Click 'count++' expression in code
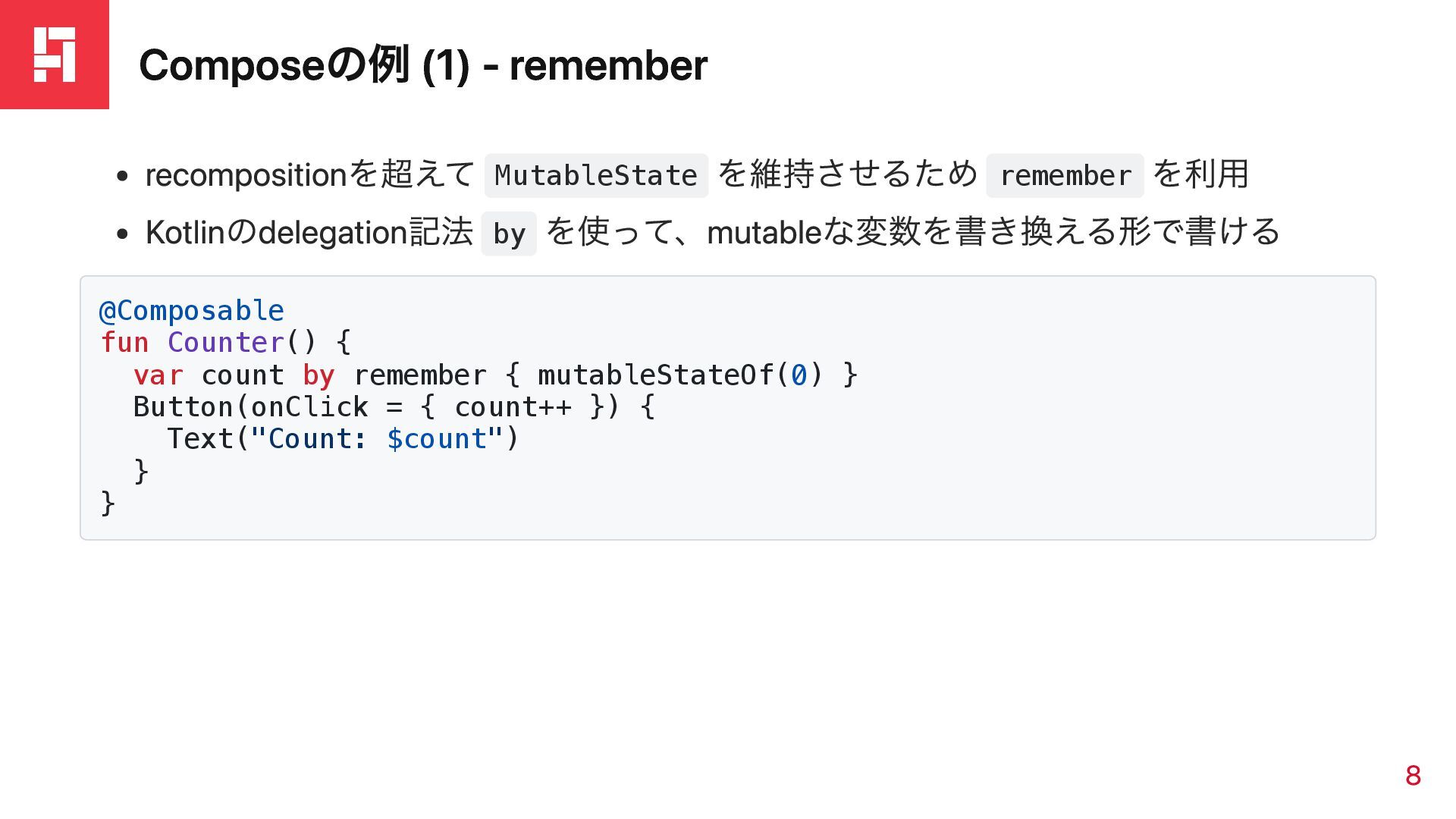 click(513, 407)
